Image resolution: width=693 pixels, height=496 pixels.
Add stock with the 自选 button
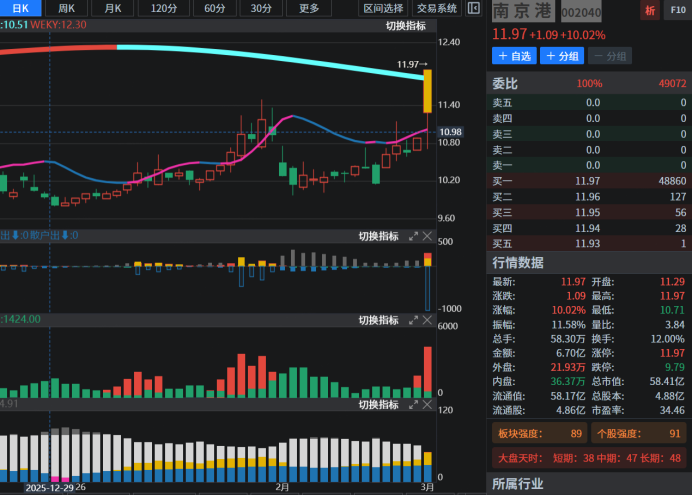[514, 56]
